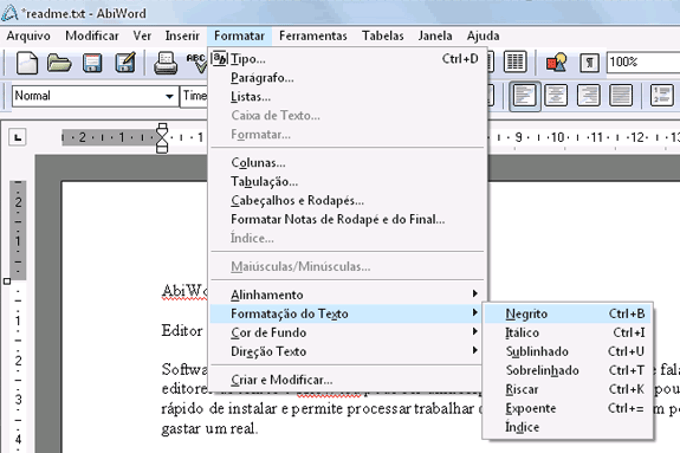Open the Tabelas menu
This screenshot has height=453, width=680.
[x=383, y=36]
